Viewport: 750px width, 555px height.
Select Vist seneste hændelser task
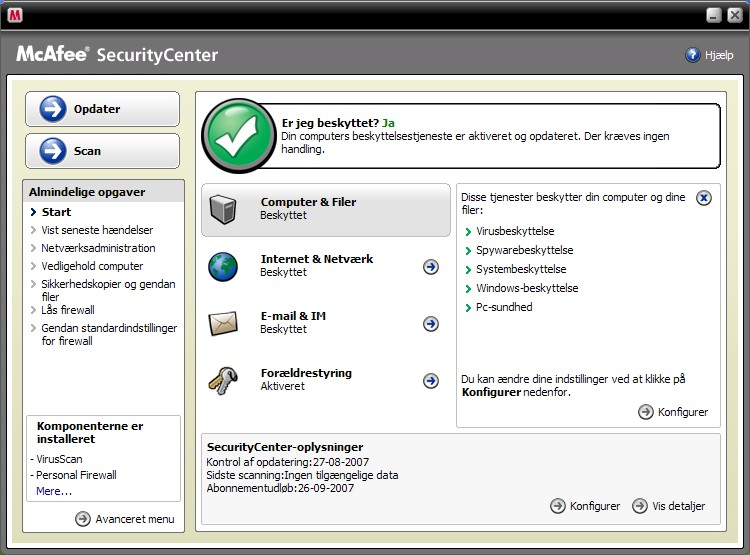[97, 230]
